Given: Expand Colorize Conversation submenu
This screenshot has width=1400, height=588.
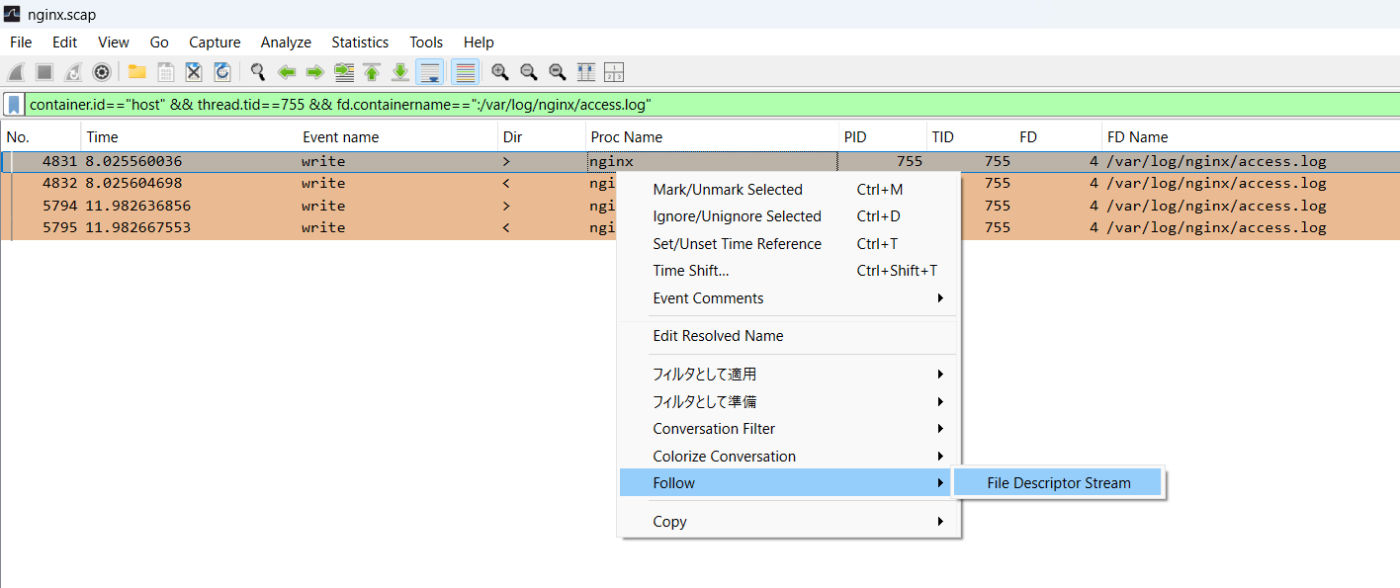Looking at the screenshot, I should click(788, 456).
